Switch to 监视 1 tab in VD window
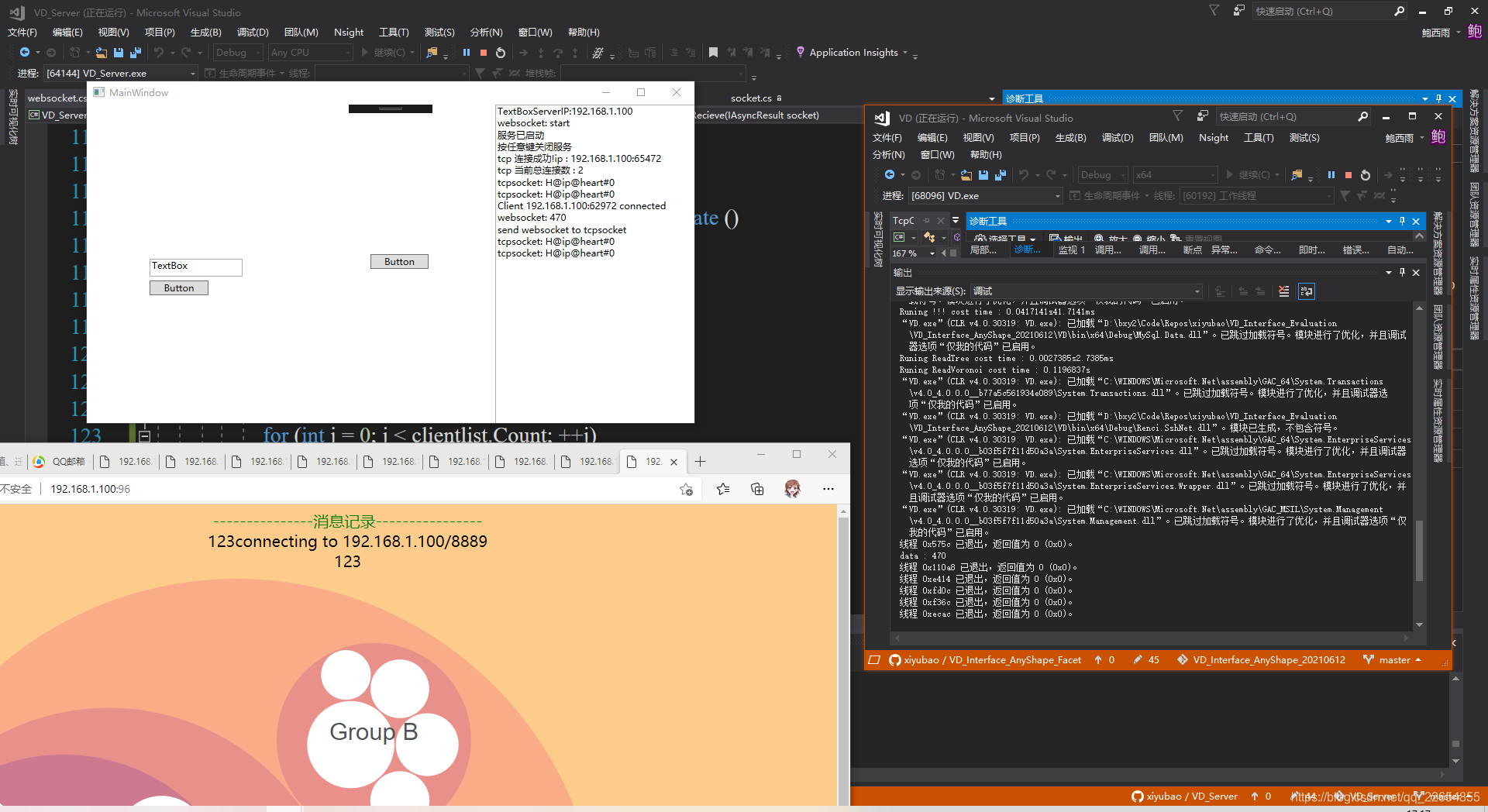1488x812 pixels. click(x=1071, y=249)
